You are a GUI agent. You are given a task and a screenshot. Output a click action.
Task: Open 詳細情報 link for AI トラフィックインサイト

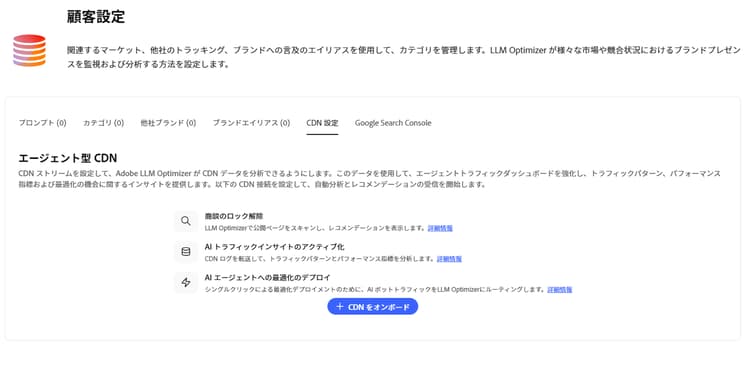(x=449, y=259)
